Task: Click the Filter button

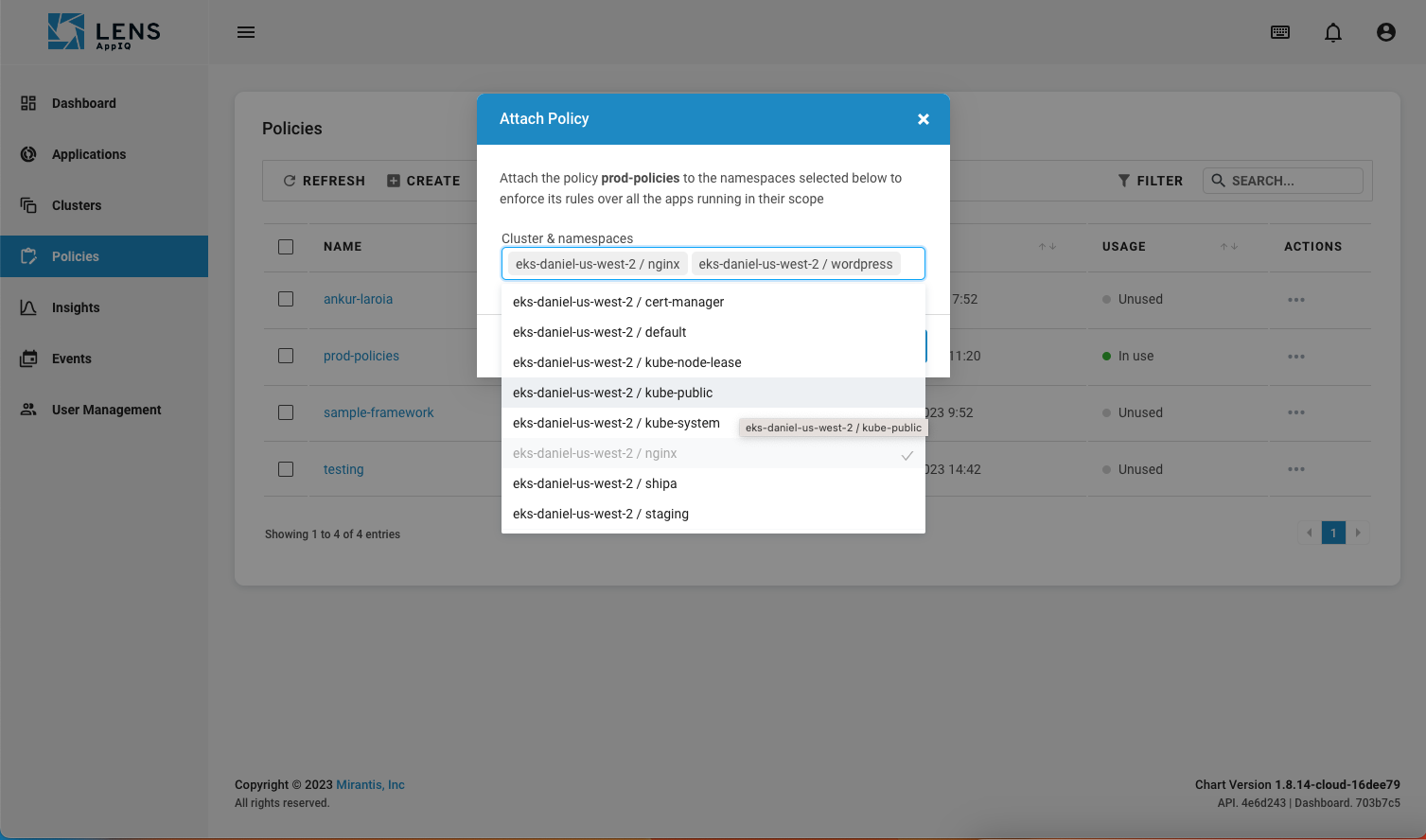Action: 1151,181
